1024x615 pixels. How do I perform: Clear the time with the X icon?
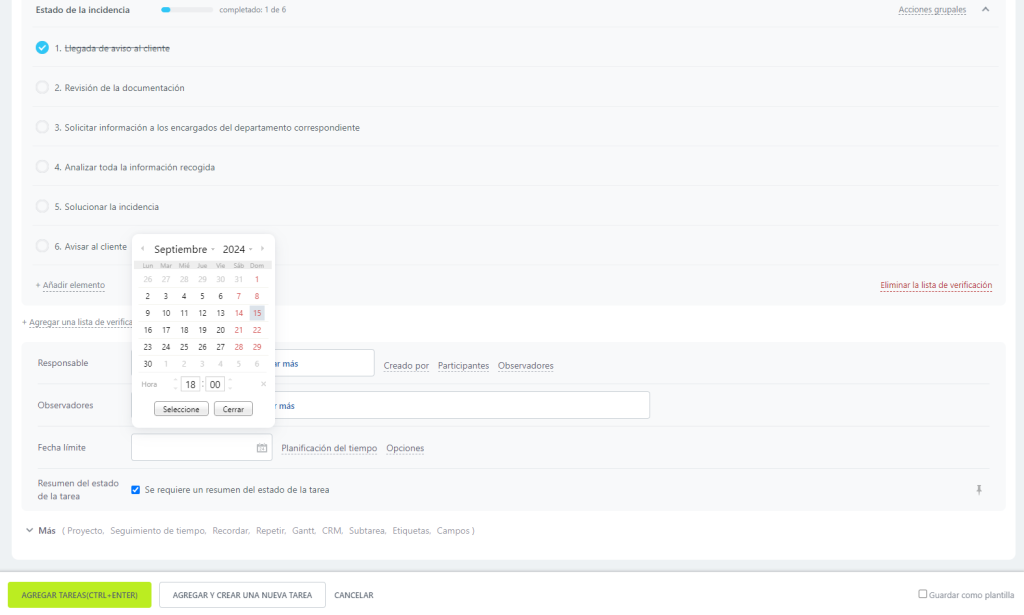point(263,384)
